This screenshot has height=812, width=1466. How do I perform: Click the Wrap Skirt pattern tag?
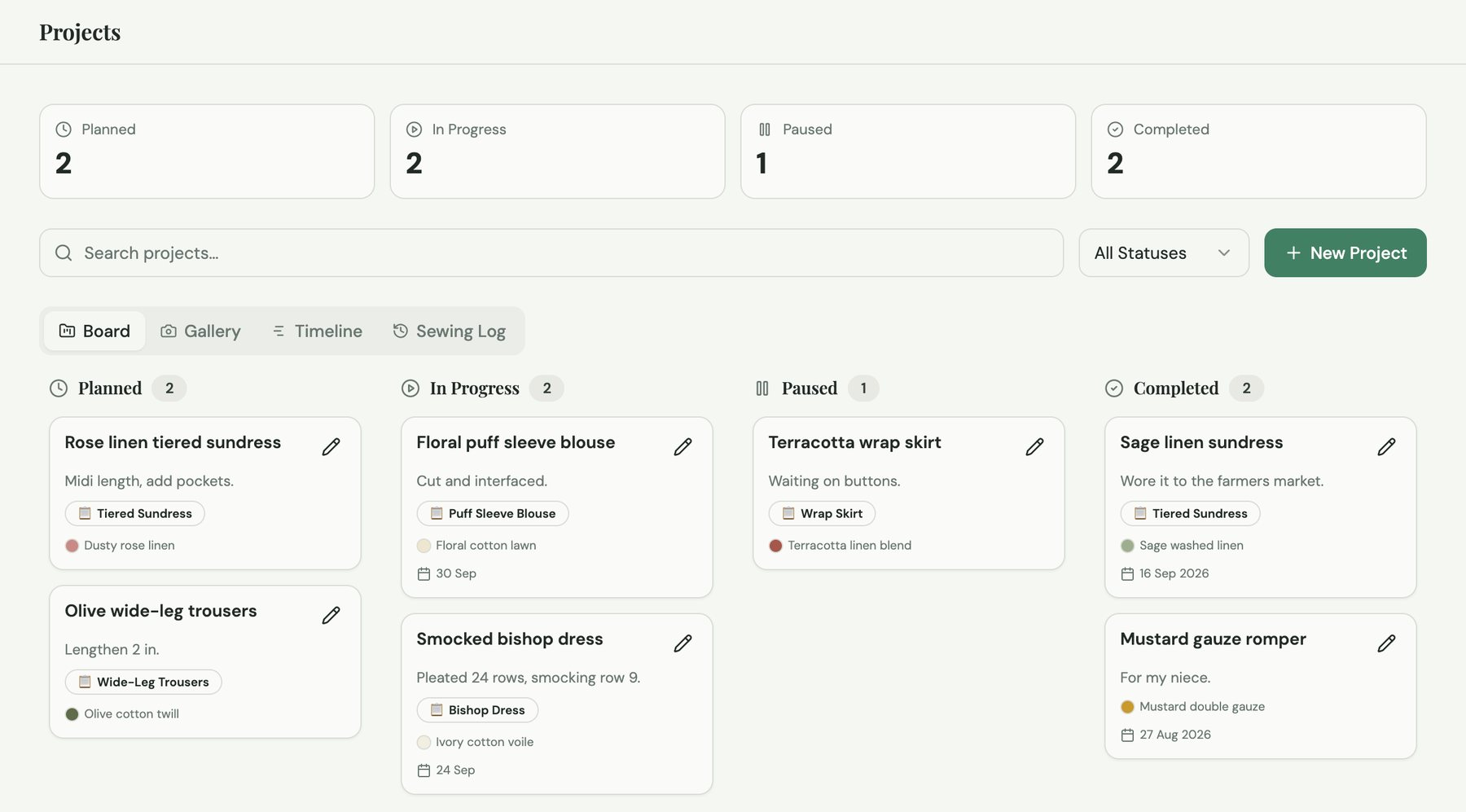coord(822,513)
